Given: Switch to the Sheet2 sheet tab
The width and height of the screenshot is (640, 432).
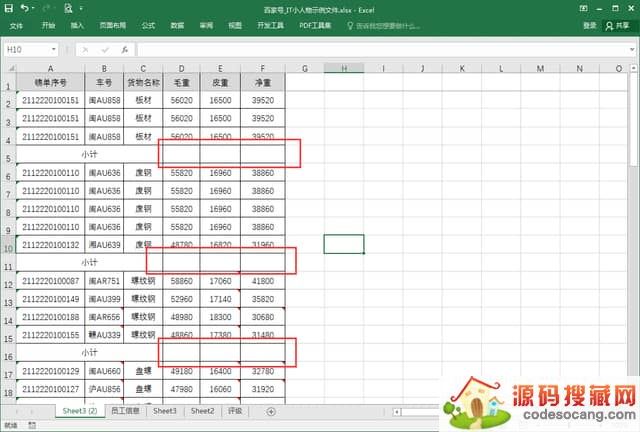Looking at the screenshot, I should (202, 411).
